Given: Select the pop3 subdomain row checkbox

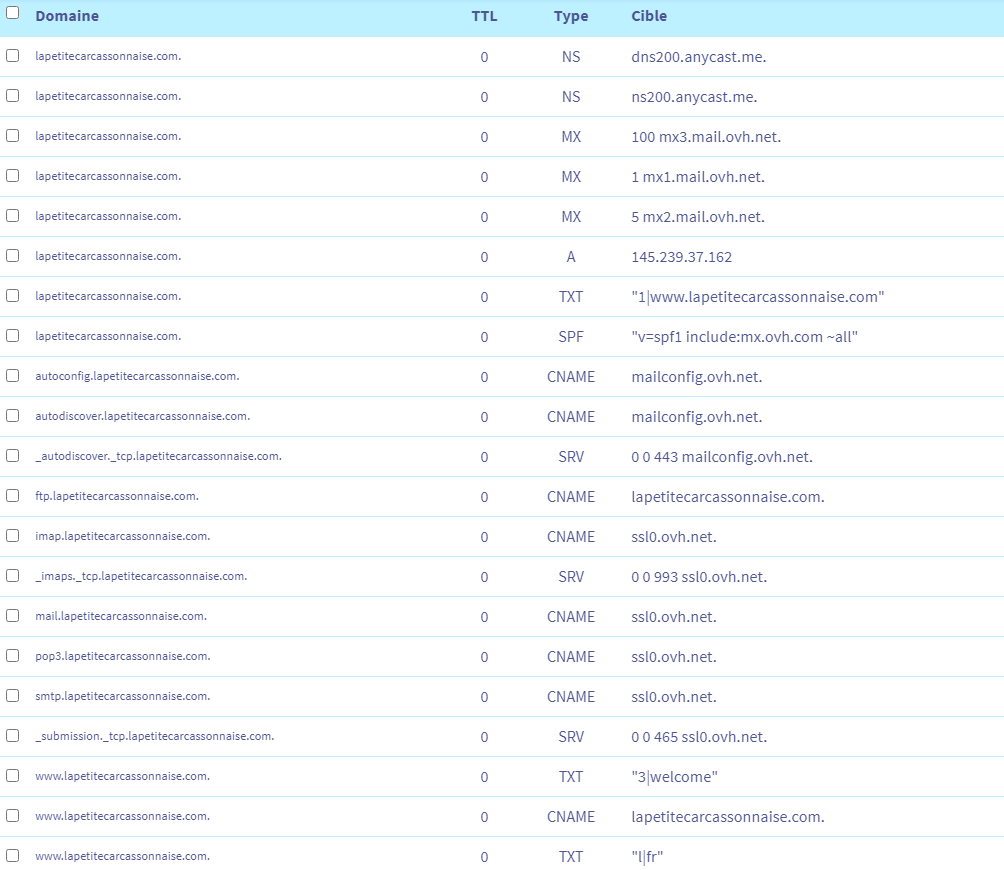Looking at the screenshot, I should click(x=12, y=656).
